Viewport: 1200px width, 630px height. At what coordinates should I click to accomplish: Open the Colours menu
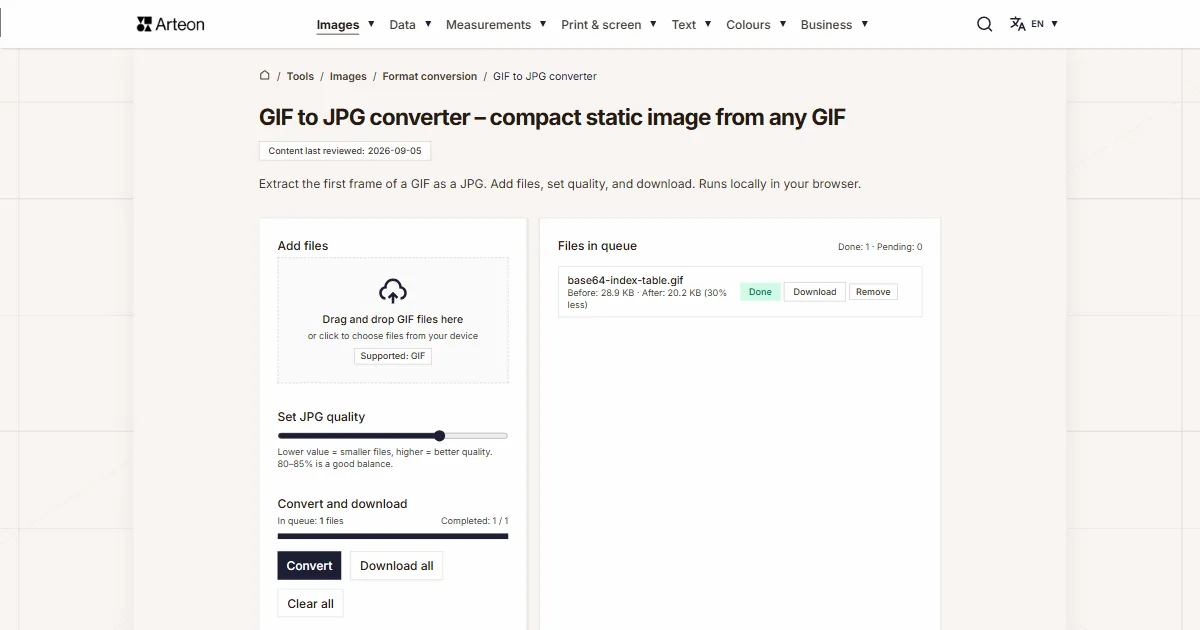[748, 25]
